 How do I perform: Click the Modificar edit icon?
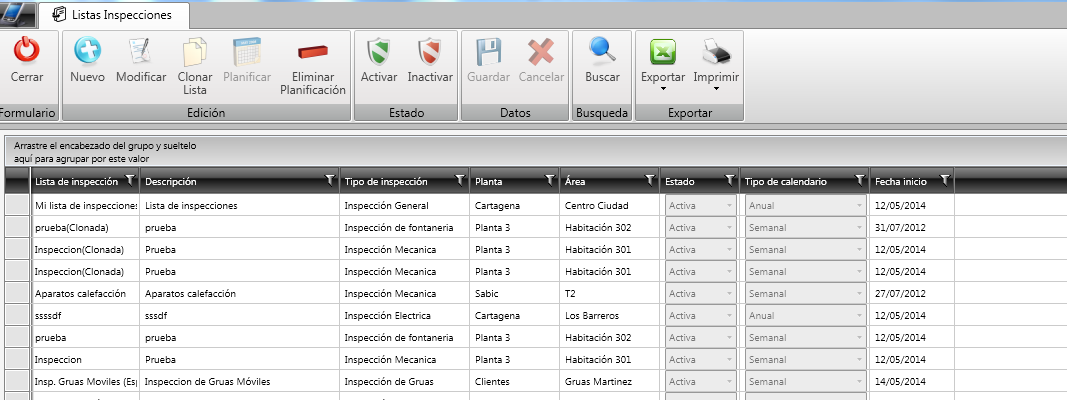[x=141, y=50]
